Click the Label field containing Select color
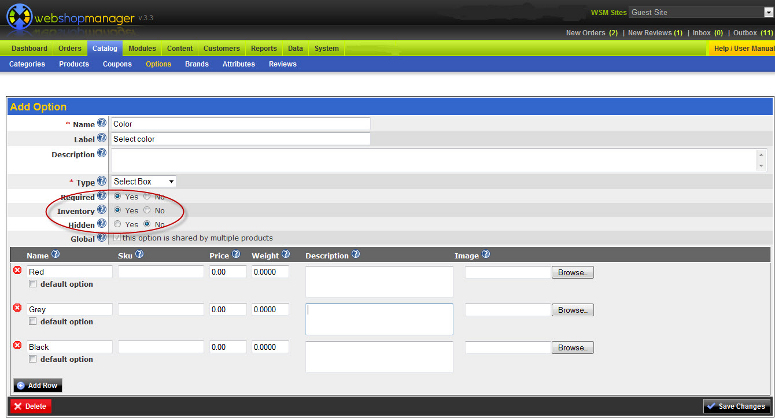This screenshot has width=775, height=418. click(x=240, y=139)
